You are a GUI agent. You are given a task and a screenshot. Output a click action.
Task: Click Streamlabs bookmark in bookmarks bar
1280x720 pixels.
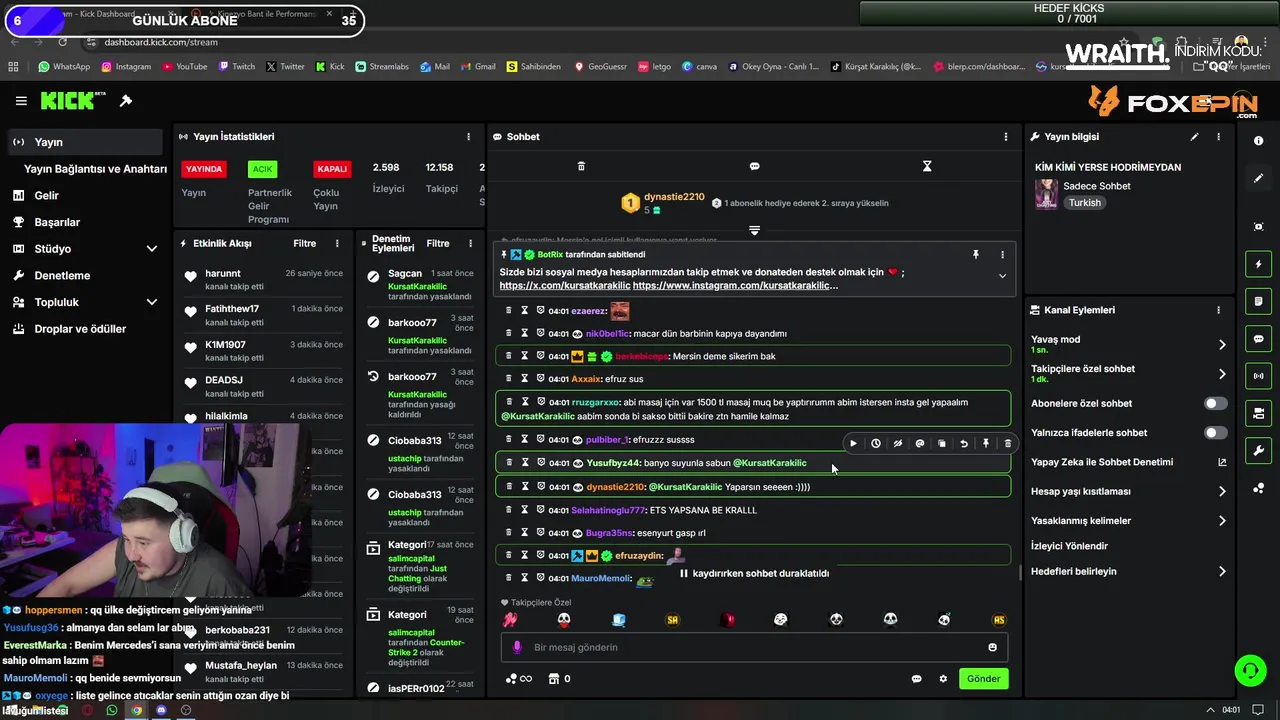point(382,67)
